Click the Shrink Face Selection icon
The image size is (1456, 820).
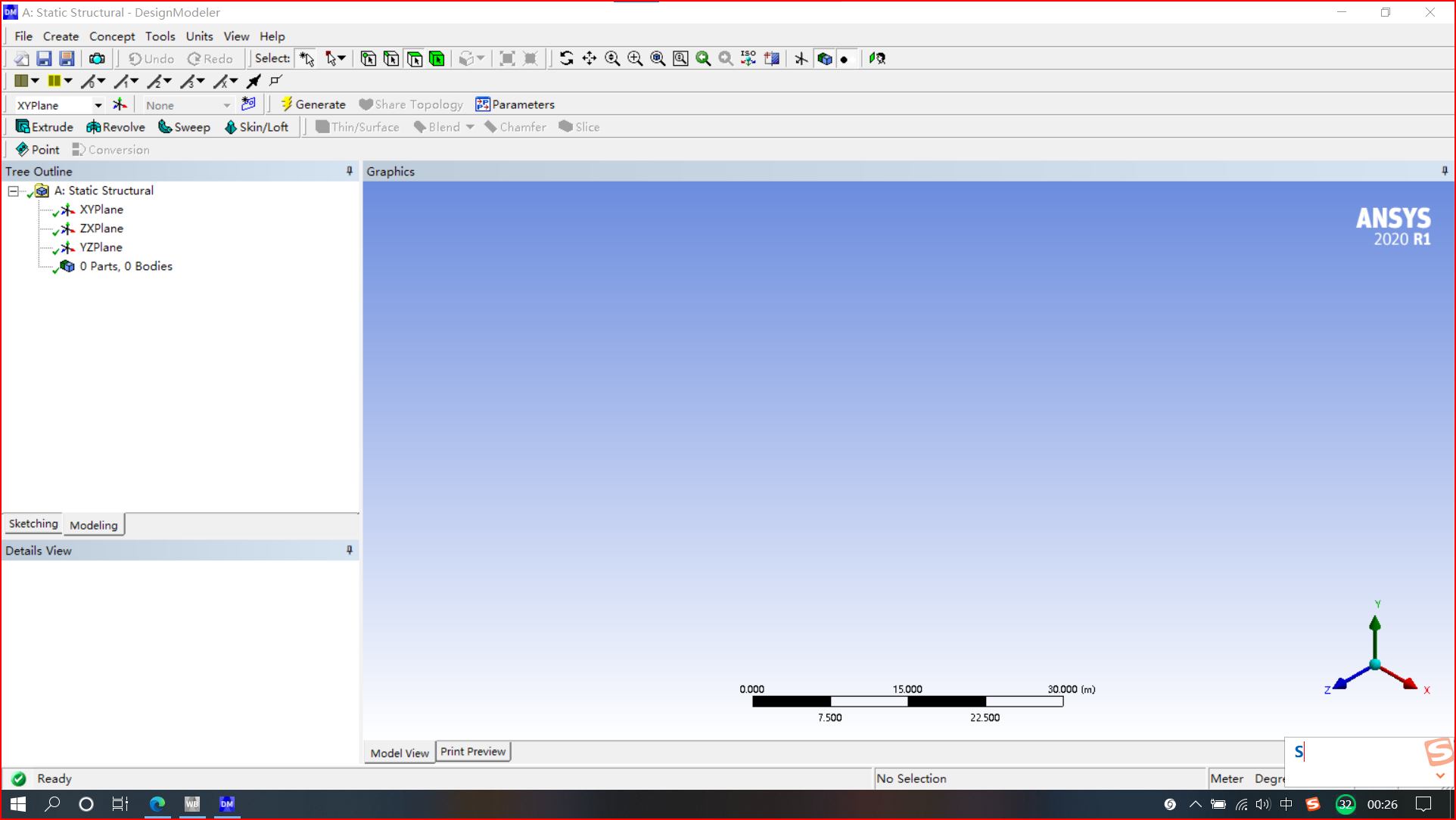pyautogui.click(x=530, y=58)
